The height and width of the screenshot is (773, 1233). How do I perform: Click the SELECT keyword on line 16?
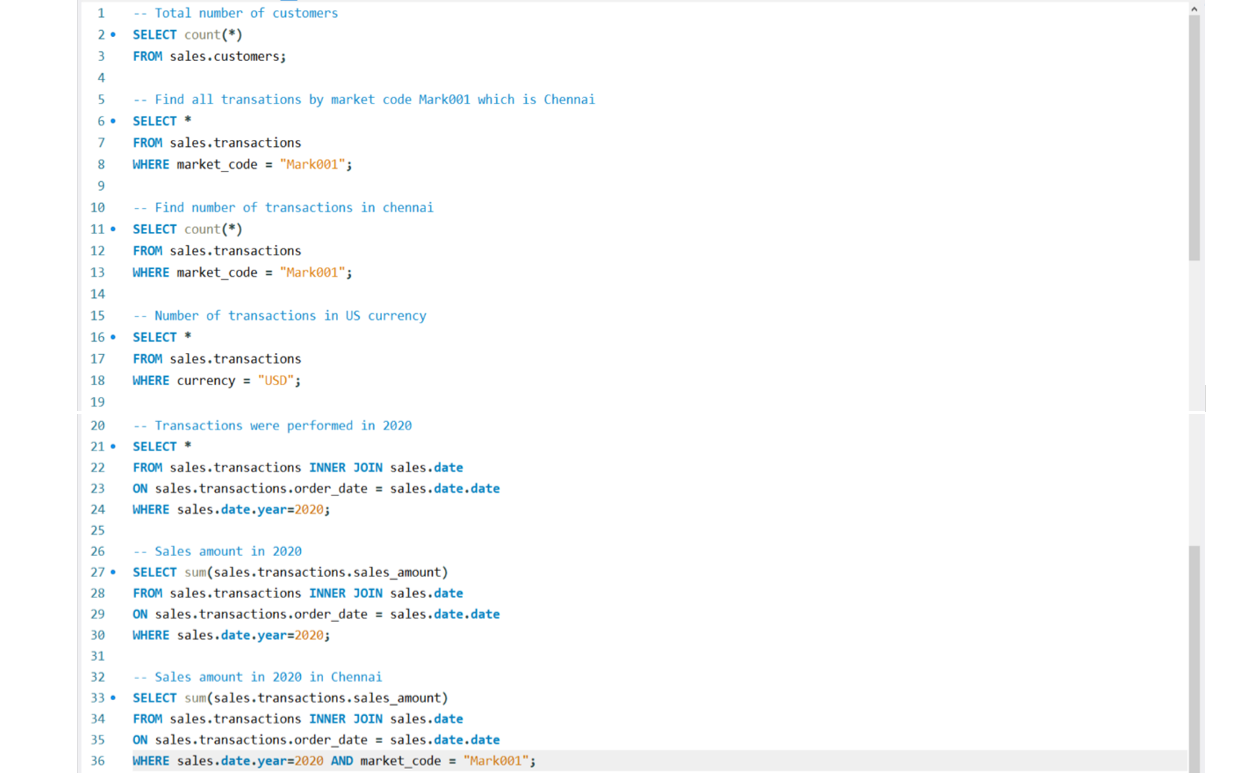[155, 337]
